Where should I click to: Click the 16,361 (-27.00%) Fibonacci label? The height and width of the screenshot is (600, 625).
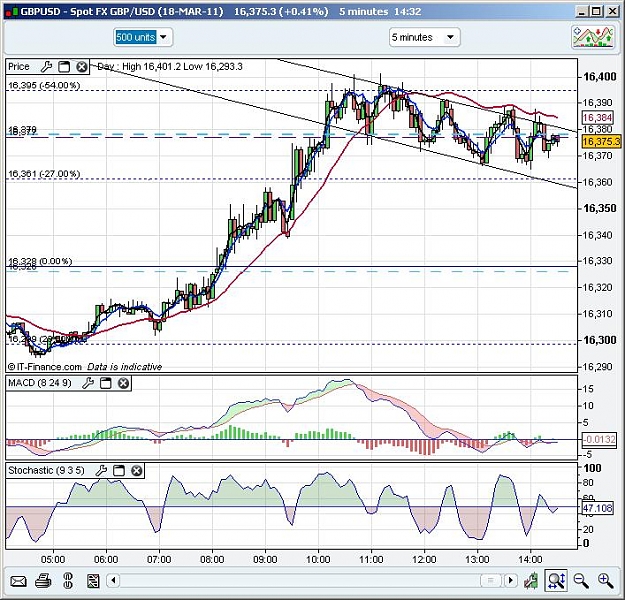pyautogui.click(x=44, y=174)
